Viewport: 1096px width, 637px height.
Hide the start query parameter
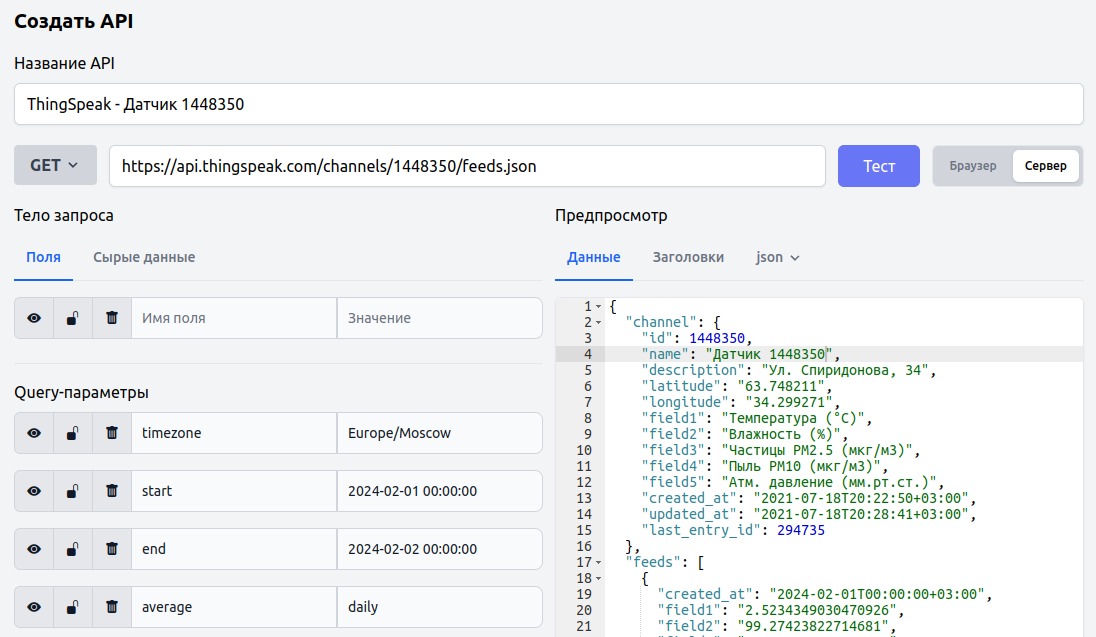coord(34,491)
